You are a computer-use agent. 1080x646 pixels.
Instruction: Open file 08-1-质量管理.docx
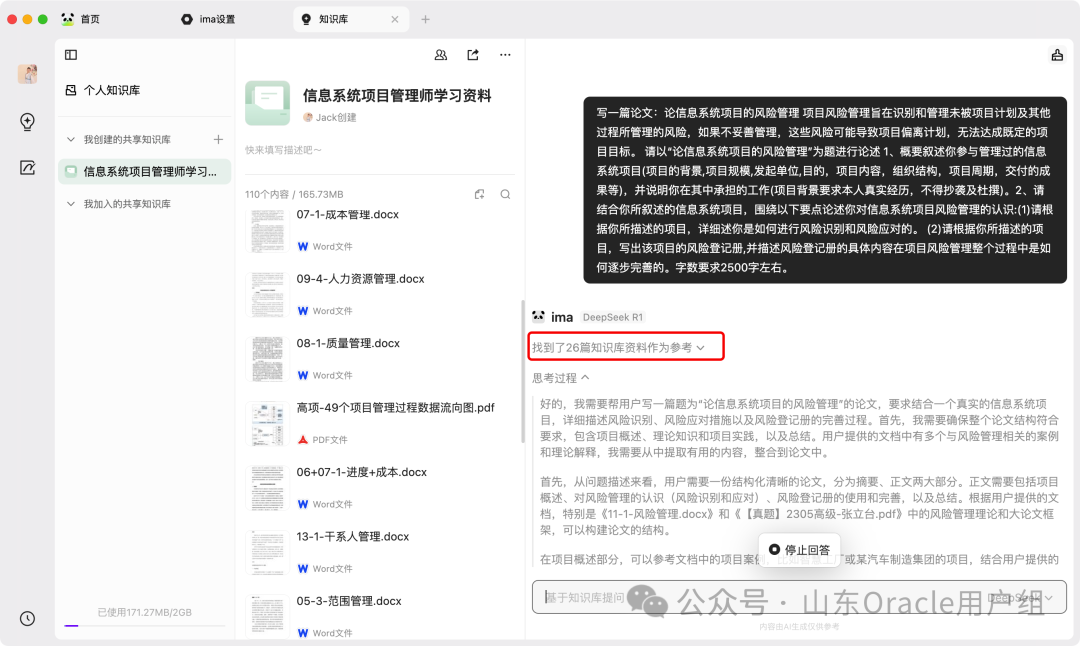(x=348, y=343)
